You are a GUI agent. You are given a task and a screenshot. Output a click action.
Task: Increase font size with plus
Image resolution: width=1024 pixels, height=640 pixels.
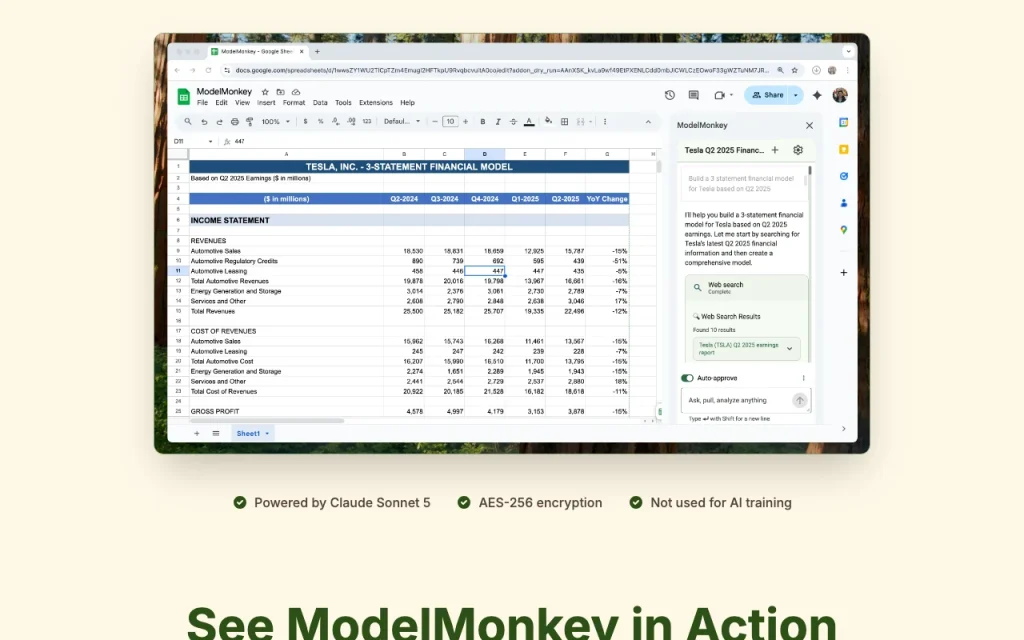[x=466, y=121]
